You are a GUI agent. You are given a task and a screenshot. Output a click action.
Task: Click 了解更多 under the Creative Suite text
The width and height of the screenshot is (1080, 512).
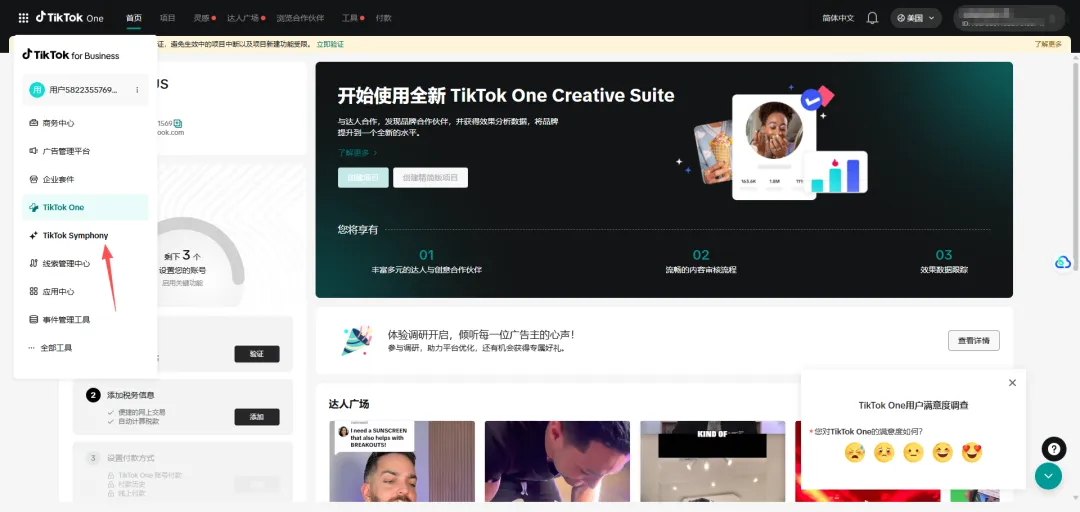click(x=357, y=152)
